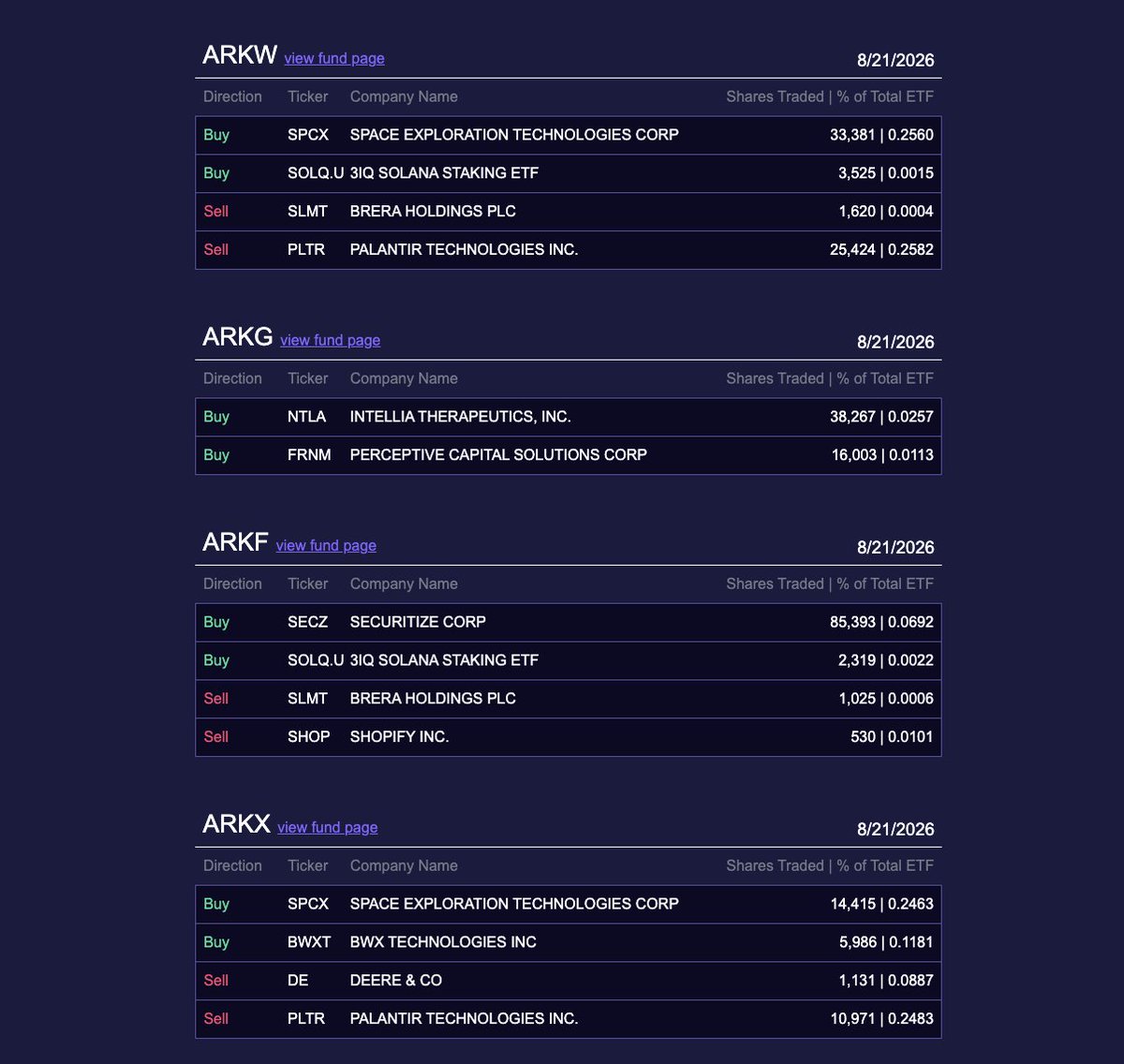
Task: Click the SLMT Brera Holdings row in ARKW
Action: [x=569, y=212]
